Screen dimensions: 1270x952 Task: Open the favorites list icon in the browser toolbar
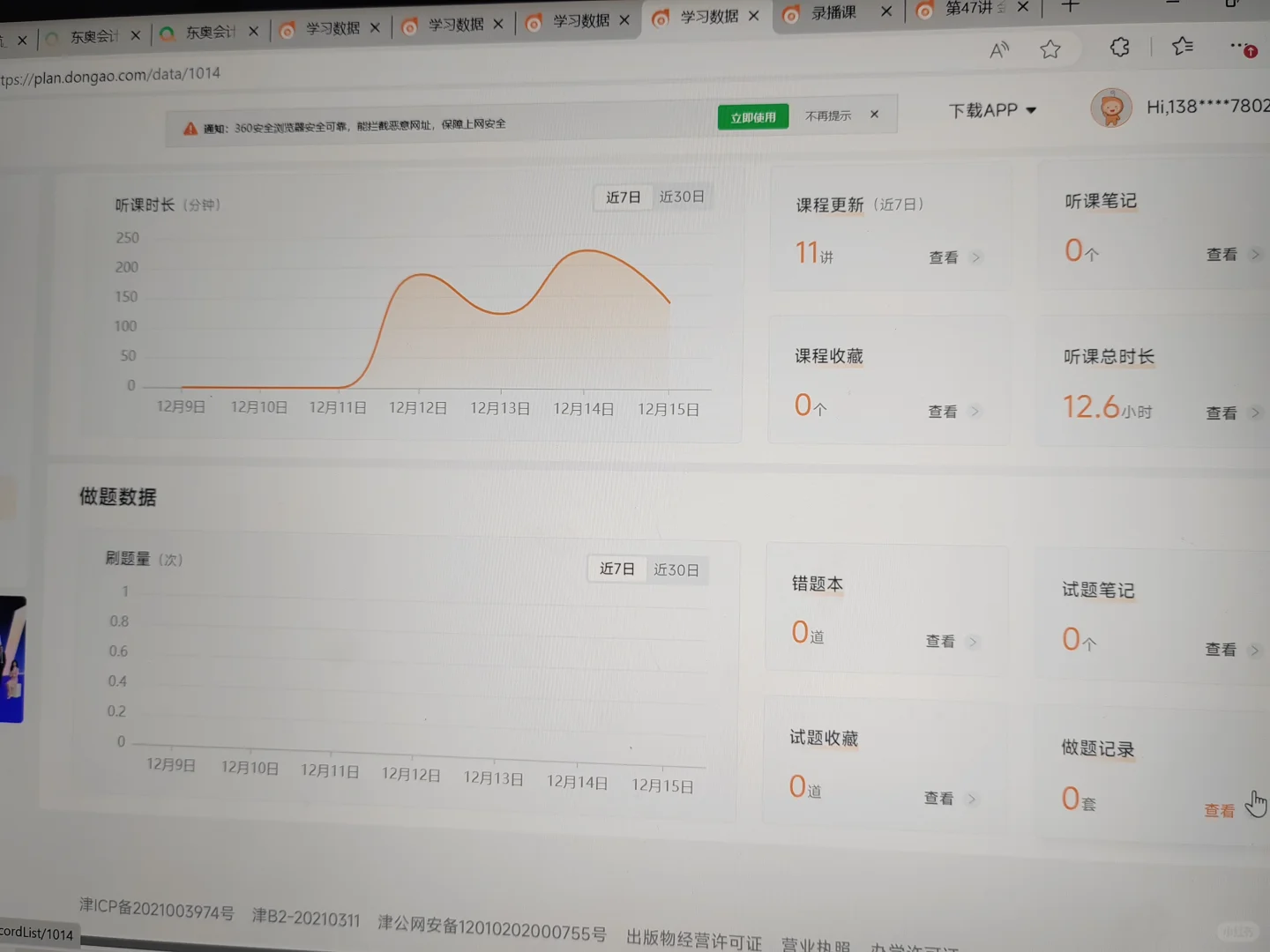click(x=1183, y=46)
